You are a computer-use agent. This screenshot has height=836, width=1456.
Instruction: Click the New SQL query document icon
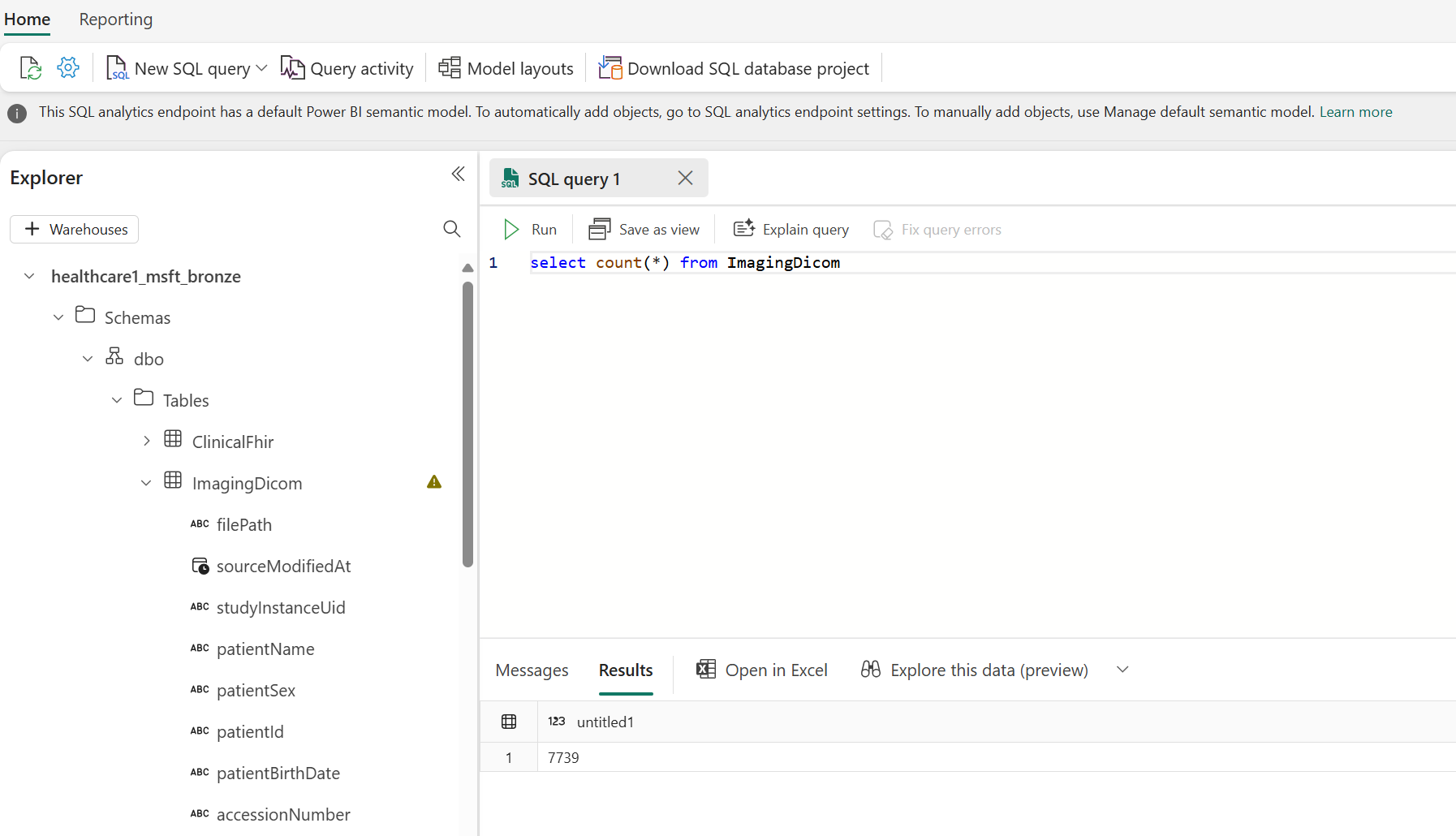[117, 68]
